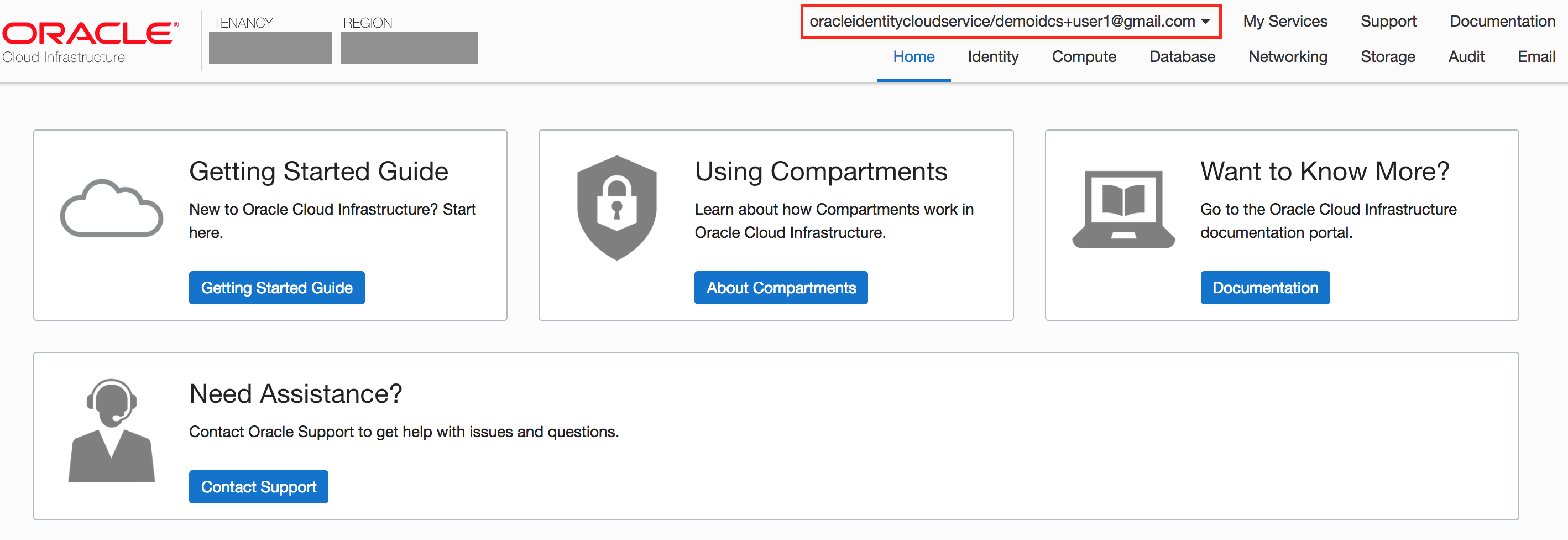This screenshot has height=540, width=1568.
Task: Open the Networking menu
Action: [x=1287, y=56]
